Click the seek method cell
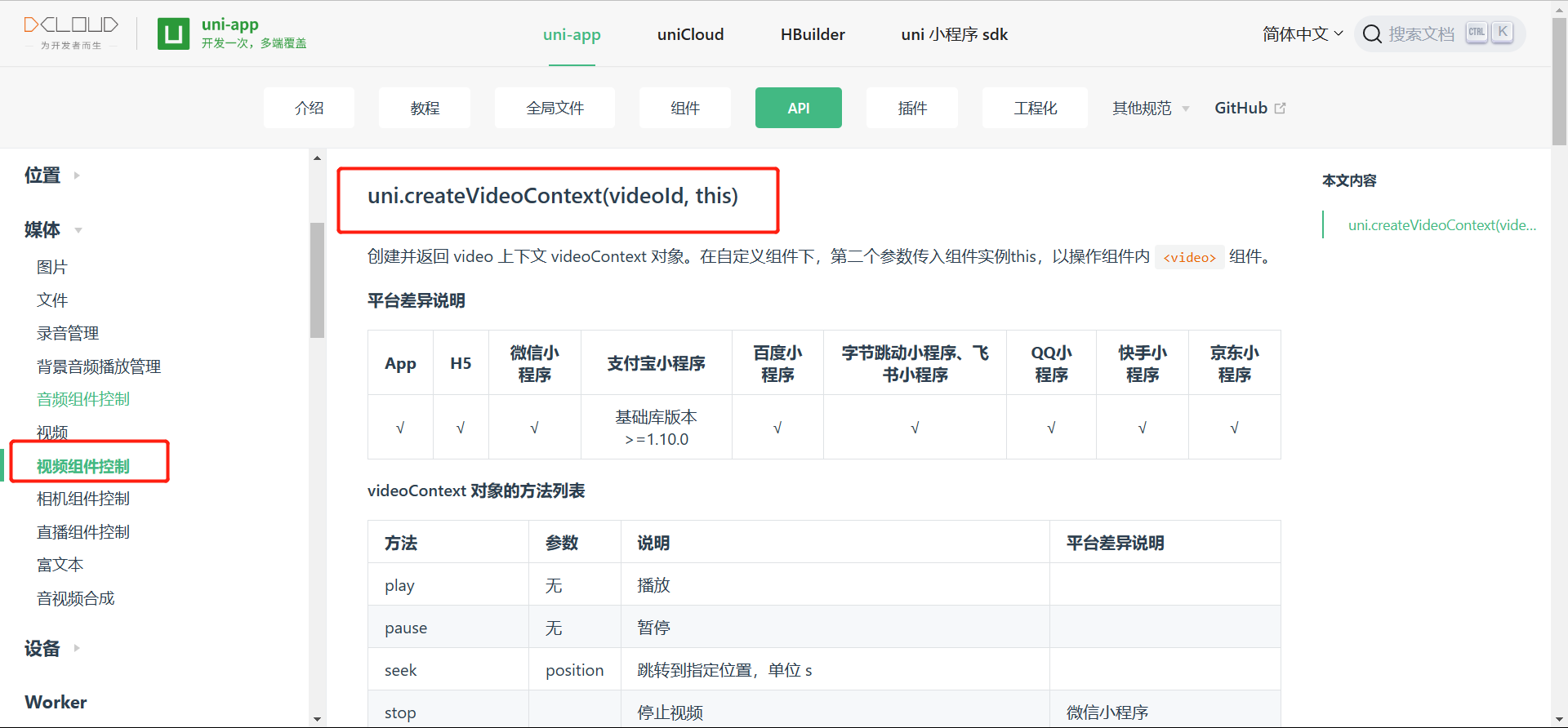 [448, 669]
